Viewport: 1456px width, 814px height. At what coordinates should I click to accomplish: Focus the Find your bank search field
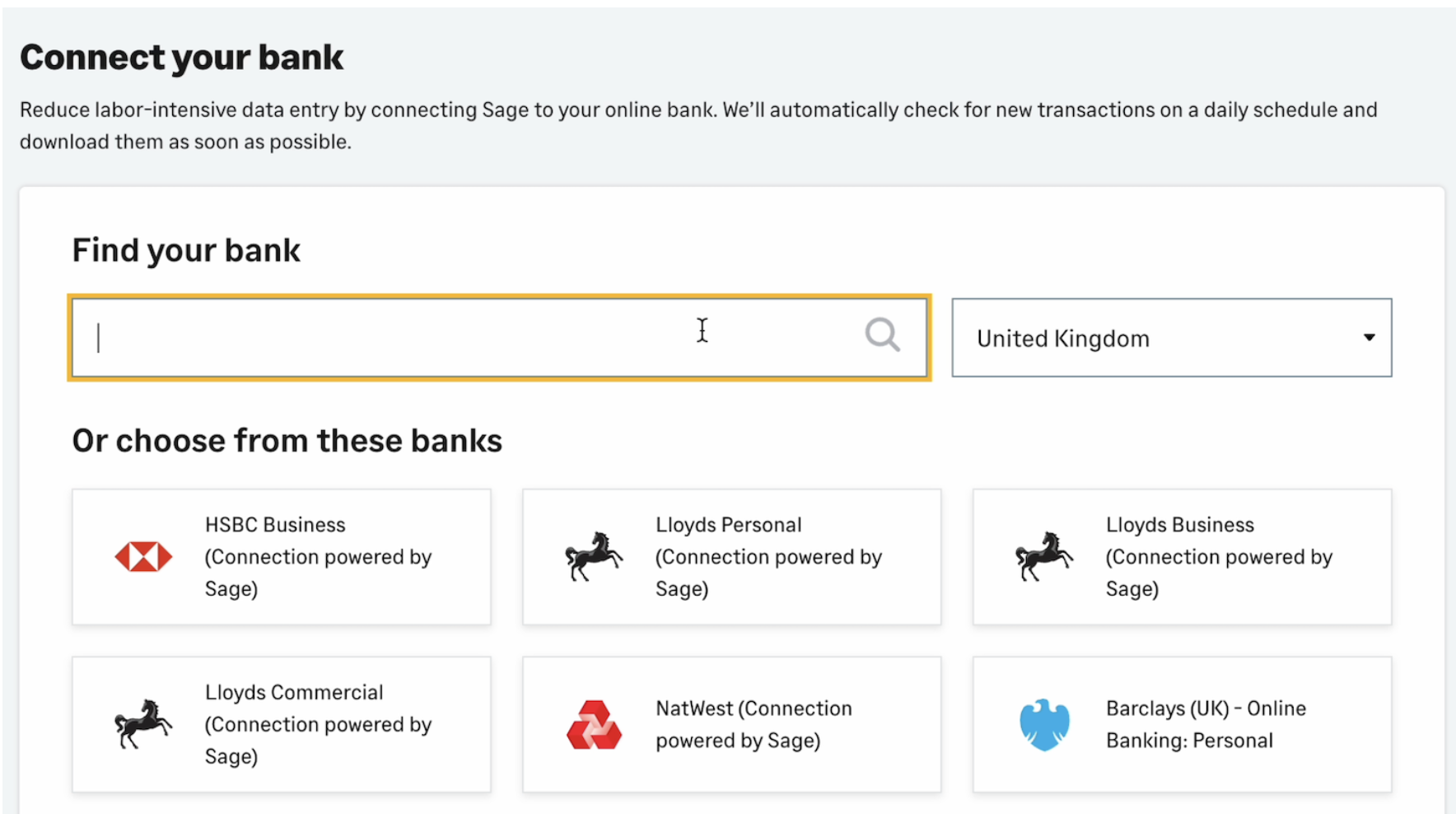tap(461, 338)
